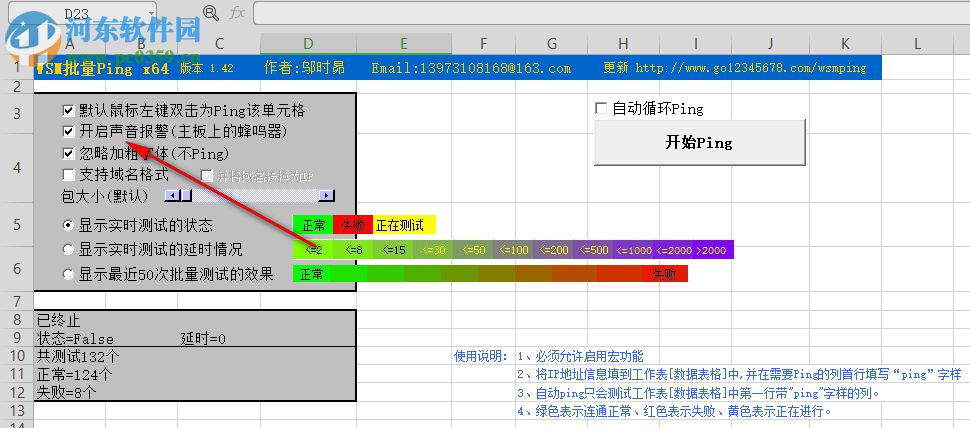Click the fx insert function icon
This screenshot has width=970, height=428.
pos(237,13)
